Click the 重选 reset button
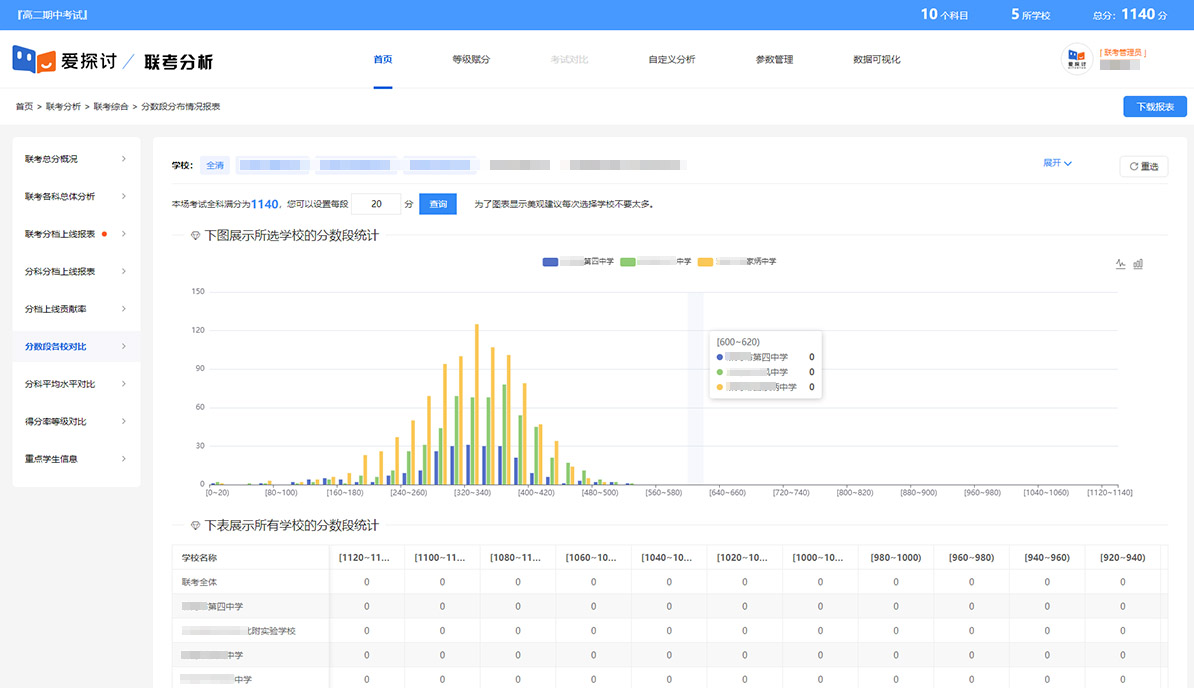 [1143, 167]
